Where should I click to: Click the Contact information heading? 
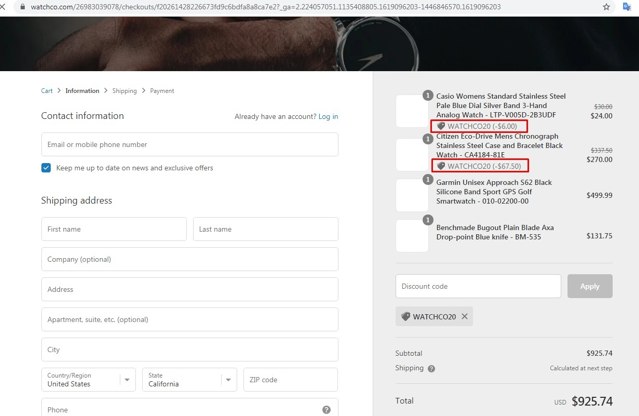tap(82, 116)
